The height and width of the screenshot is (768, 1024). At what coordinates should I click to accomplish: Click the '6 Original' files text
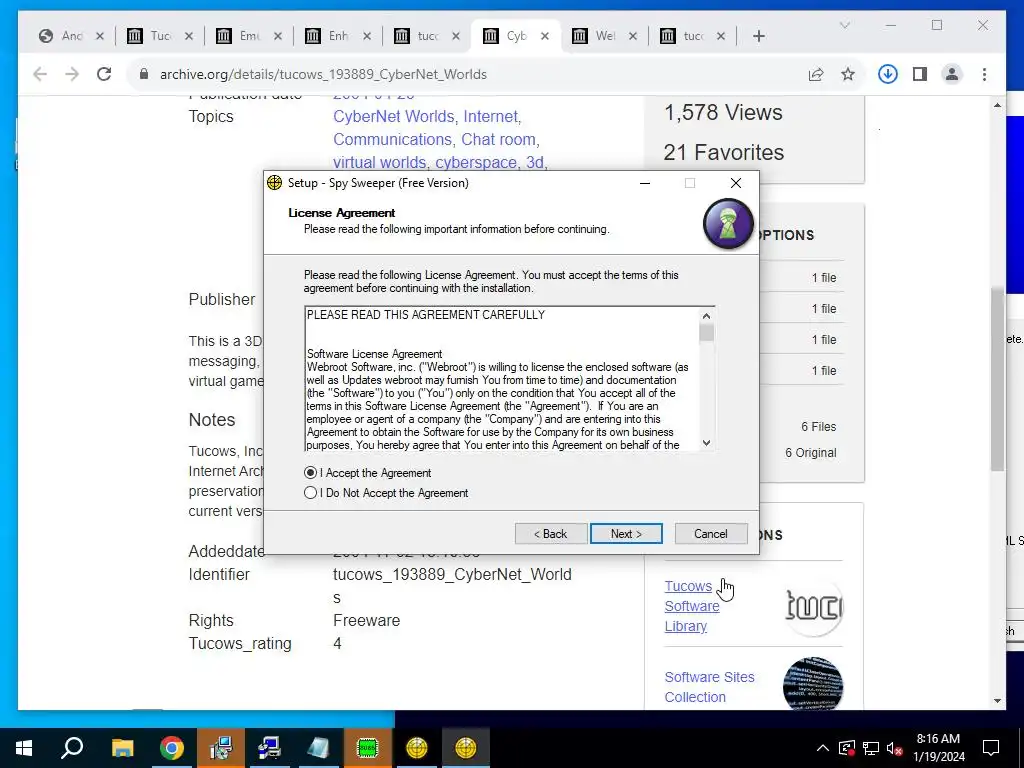(x=810, y=453)
